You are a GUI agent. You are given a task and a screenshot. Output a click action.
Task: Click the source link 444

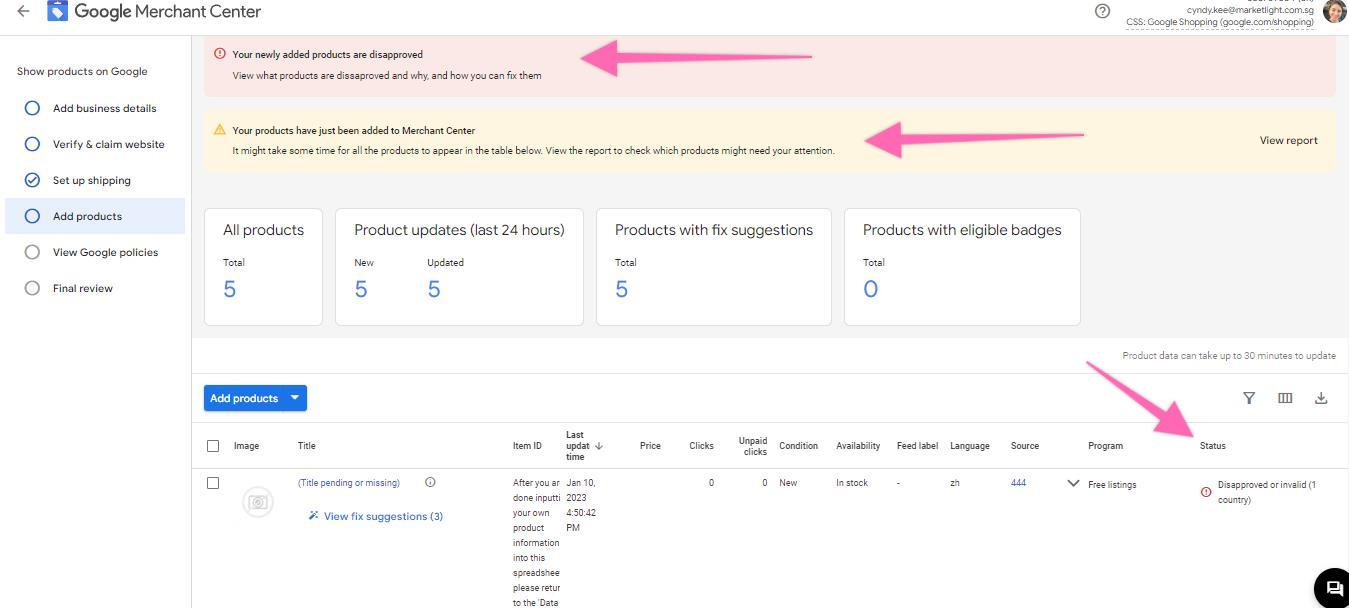tap(1018, 483)
